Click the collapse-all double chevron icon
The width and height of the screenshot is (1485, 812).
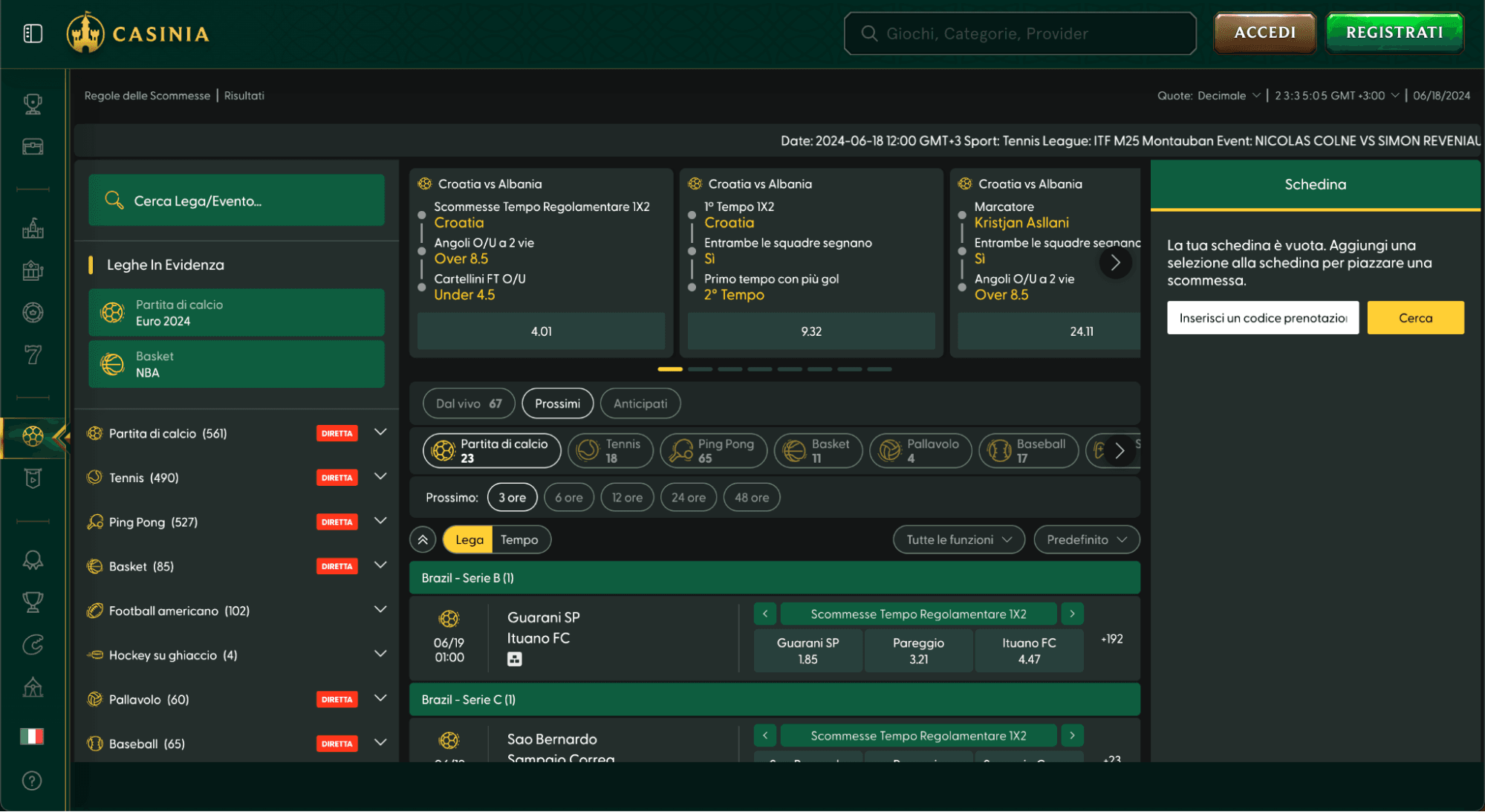pos(423,540)
